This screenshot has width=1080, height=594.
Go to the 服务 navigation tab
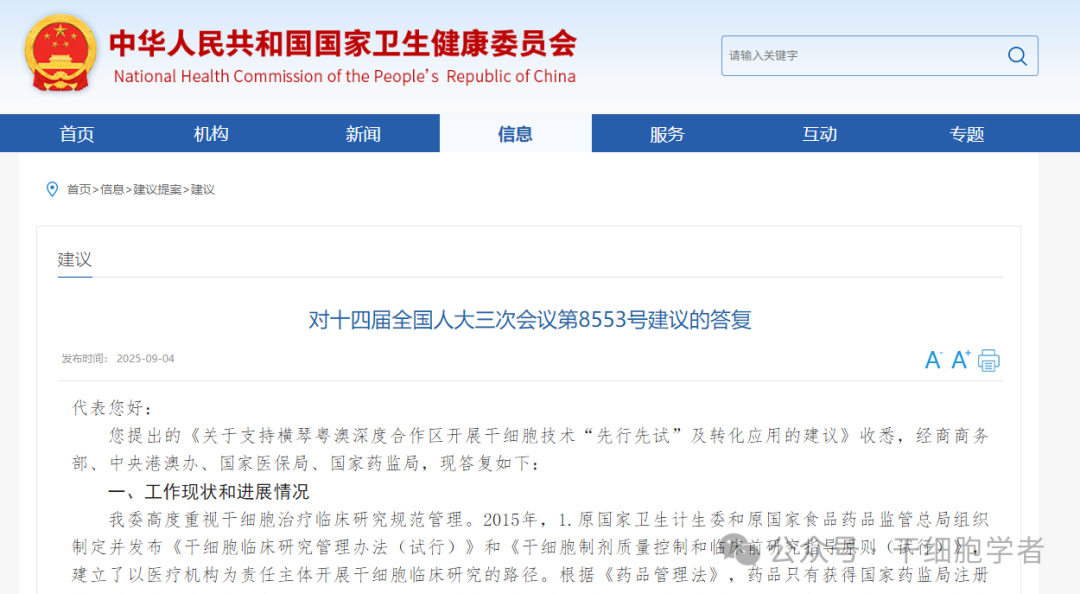(x=667, y=134)
